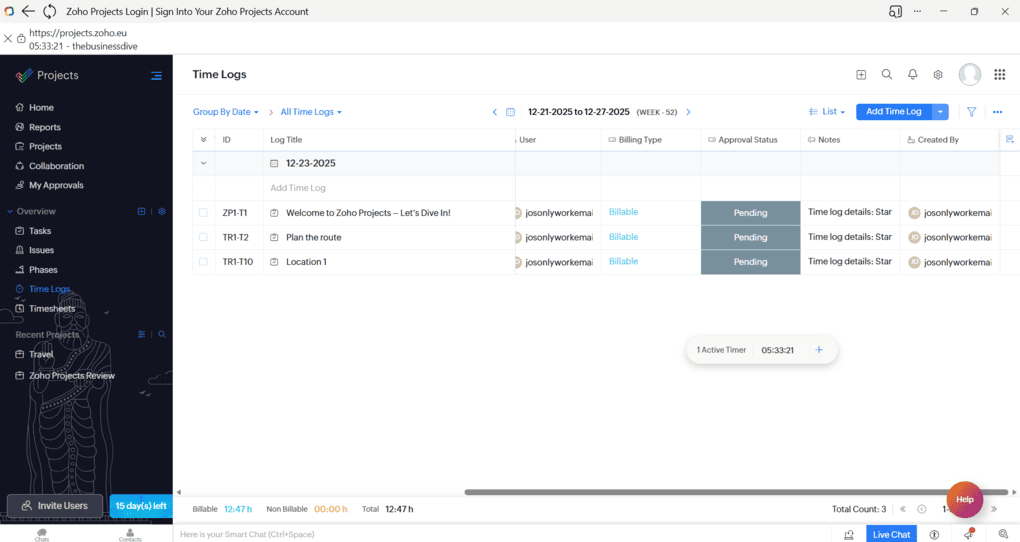Open the calendar date picker icon
This screenshot has height=542, width=1020.
511,112
